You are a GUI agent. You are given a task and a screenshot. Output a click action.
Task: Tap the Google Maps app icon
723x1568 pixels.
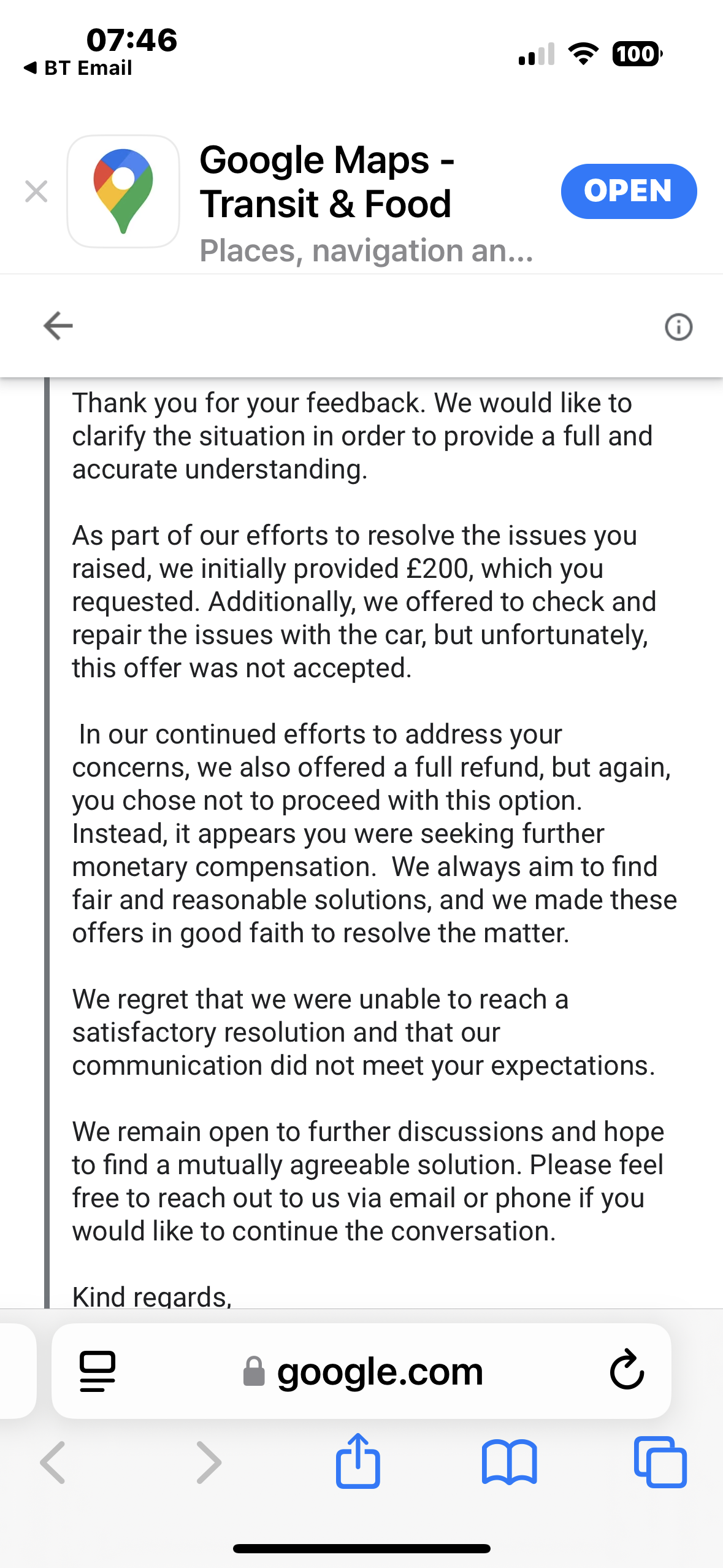123,191
